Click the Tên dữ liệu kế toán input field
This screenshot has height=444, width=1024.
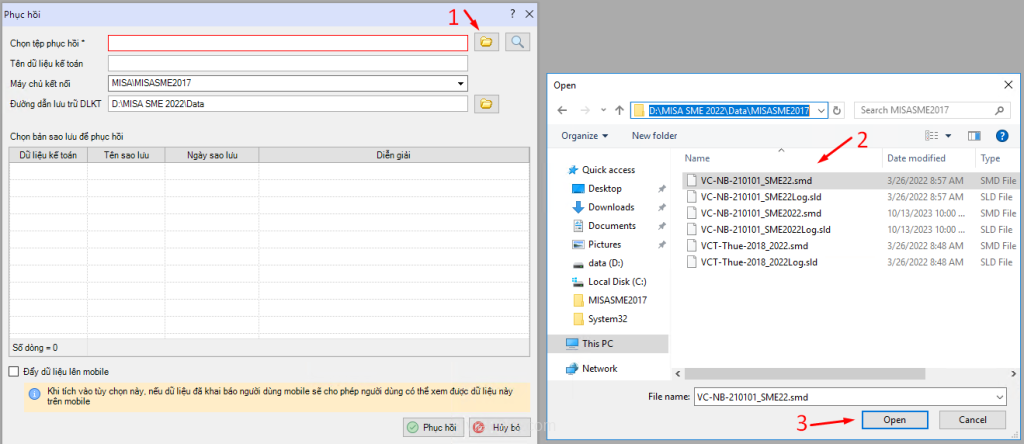287,63
